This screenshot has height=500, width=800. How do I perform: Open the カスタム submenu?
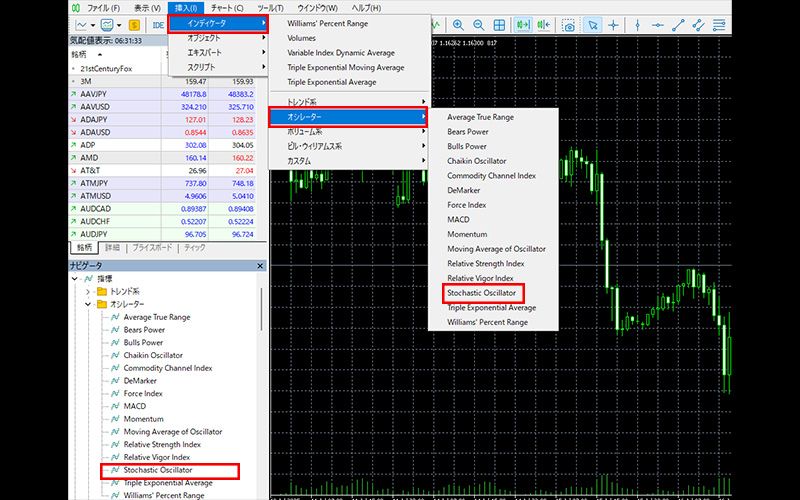(x=349, y=161)
